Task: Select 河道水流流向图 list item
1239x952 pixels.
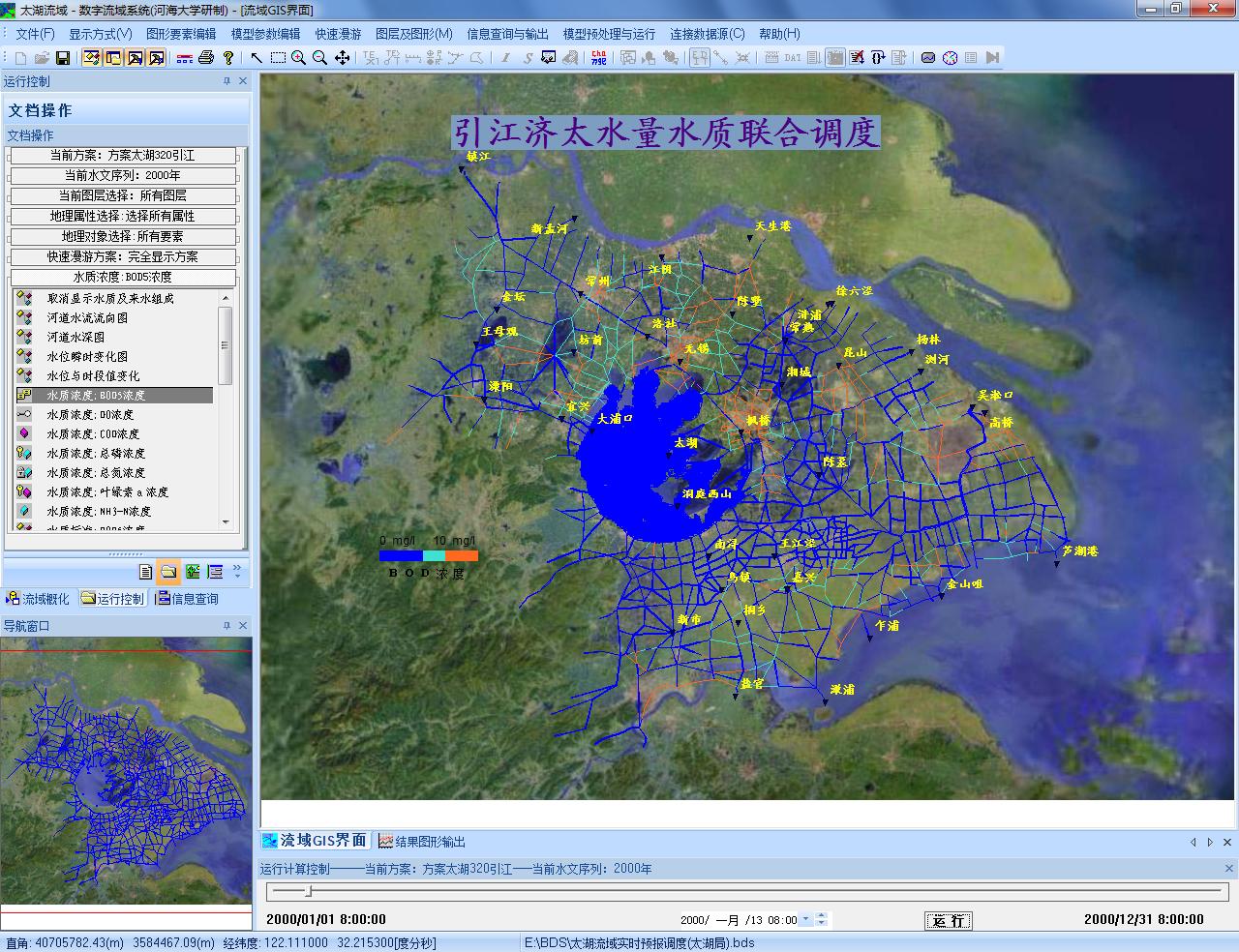Action: [x=87, y=318]
